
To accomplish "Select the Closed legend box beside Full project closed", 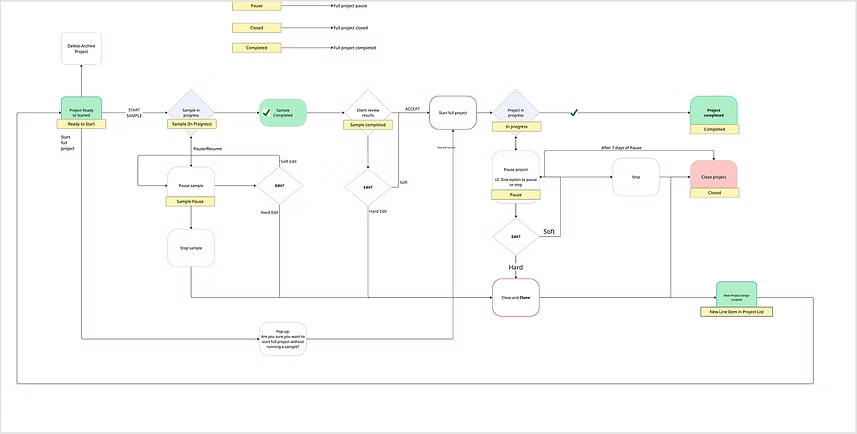I will click(257, 27).
